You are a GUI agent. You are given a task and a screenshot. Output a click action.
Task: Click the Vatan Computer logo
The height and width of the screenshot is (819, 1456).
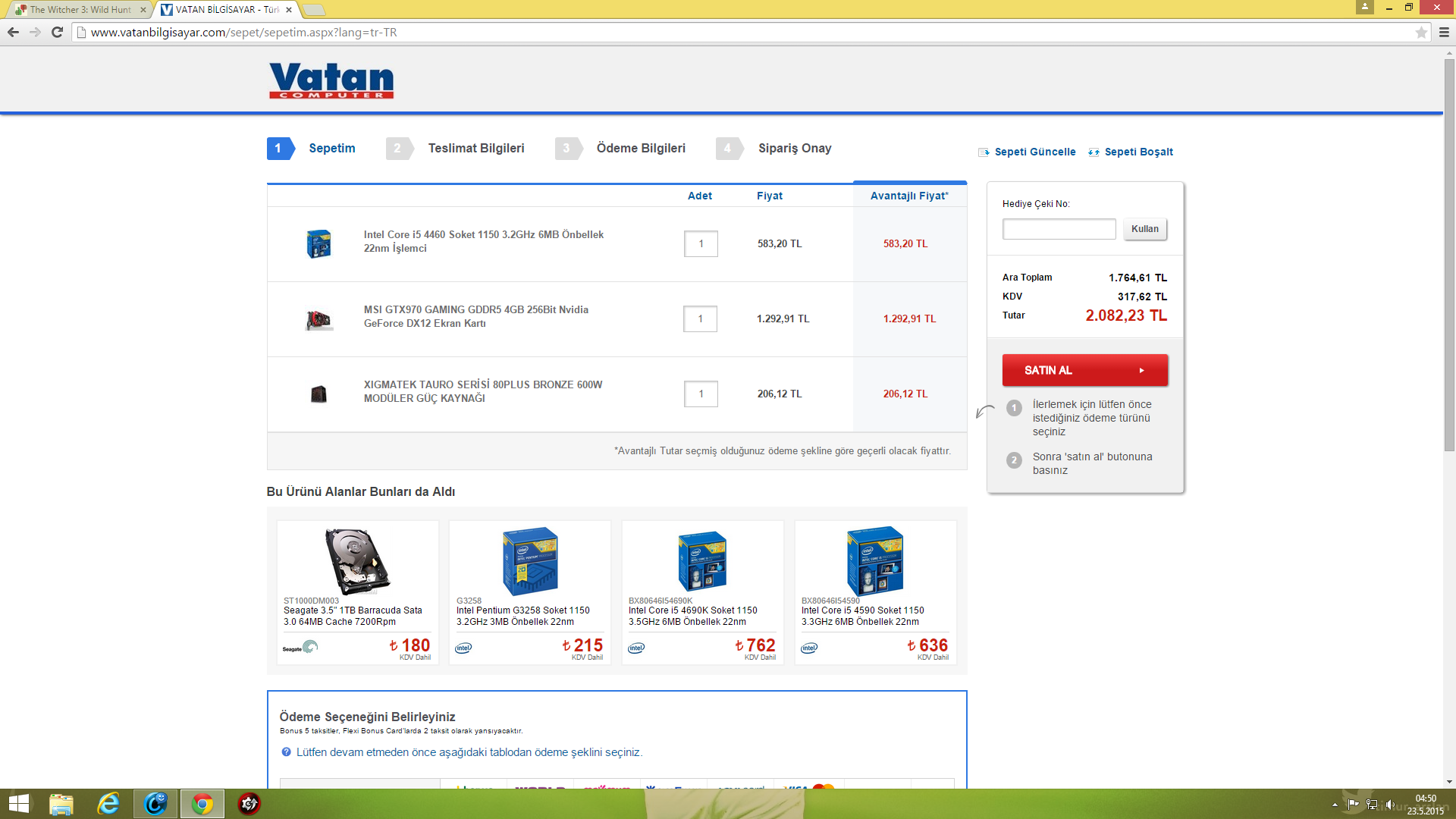click(331, 80)
